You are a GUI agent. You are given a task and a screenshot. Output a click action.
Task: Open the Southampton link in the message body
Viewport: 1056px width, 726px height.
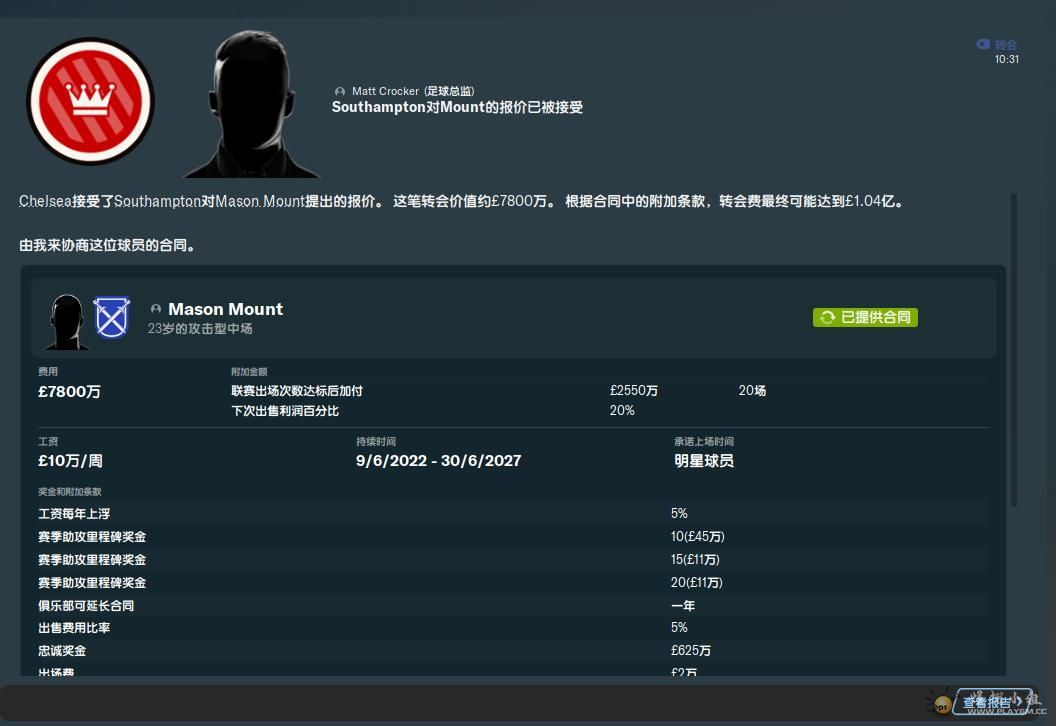(157, 201)
